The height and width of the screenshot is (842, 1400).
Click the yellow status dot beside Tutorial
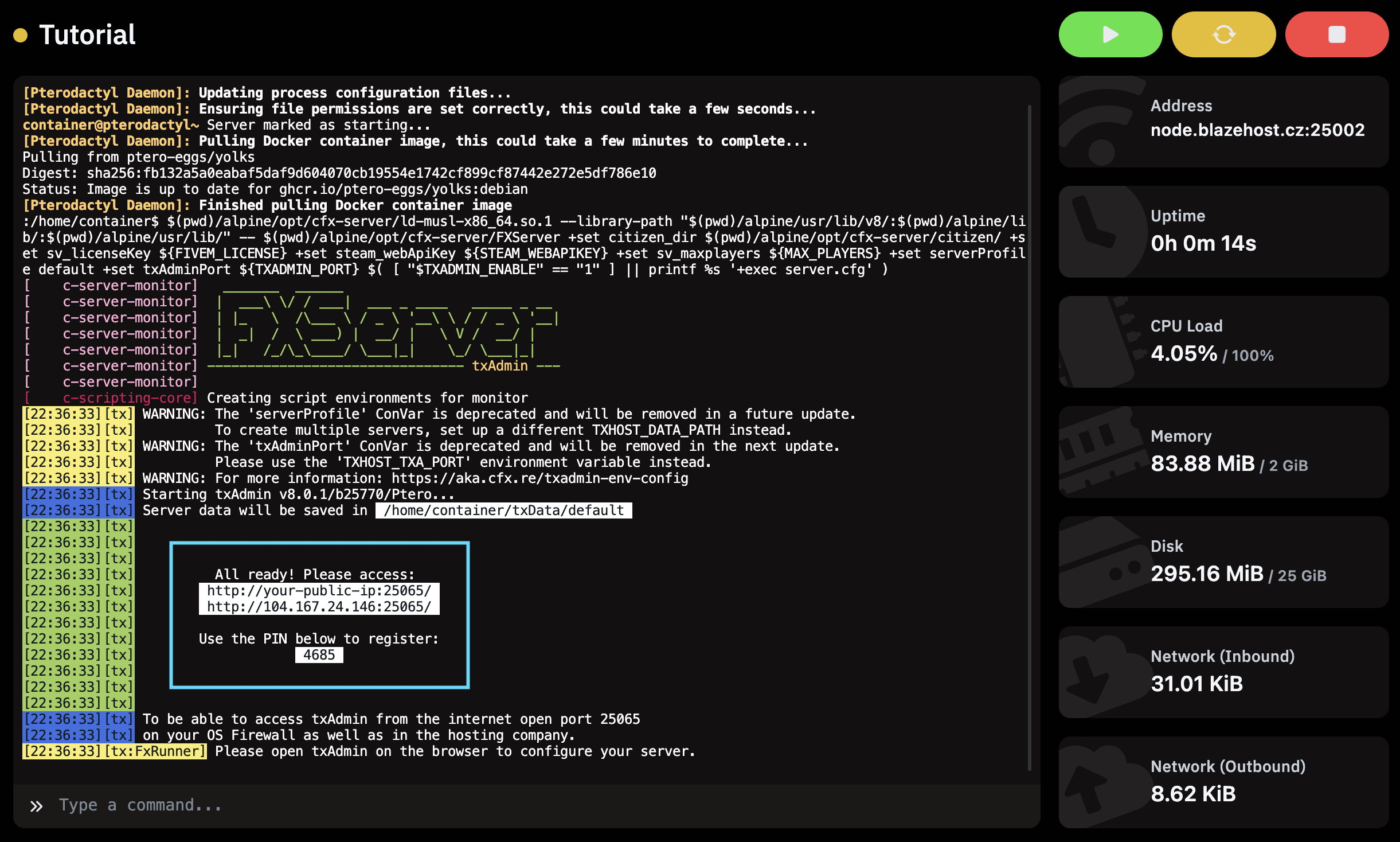[x=21, y=36]
